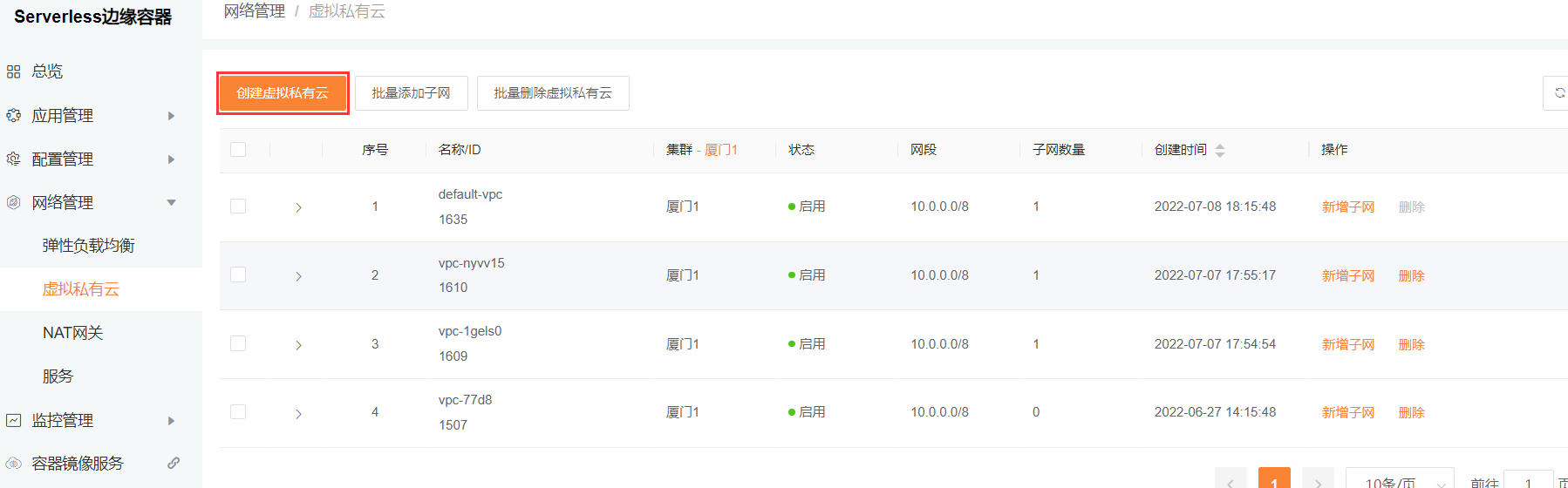Click 新增子网 for vpc-1gels0

1348,344
